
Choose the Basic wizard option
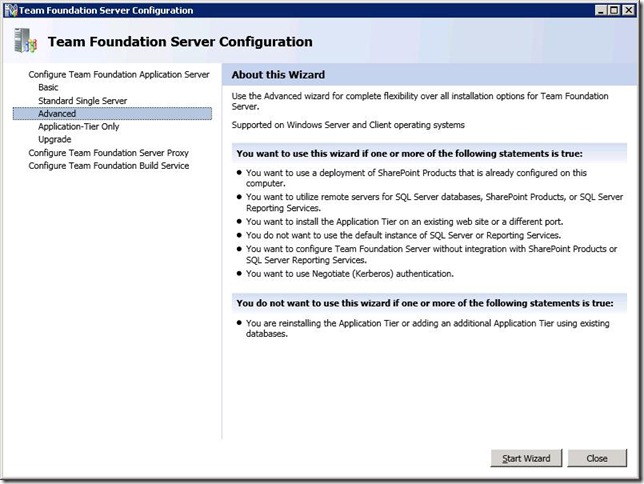(49, 87)
